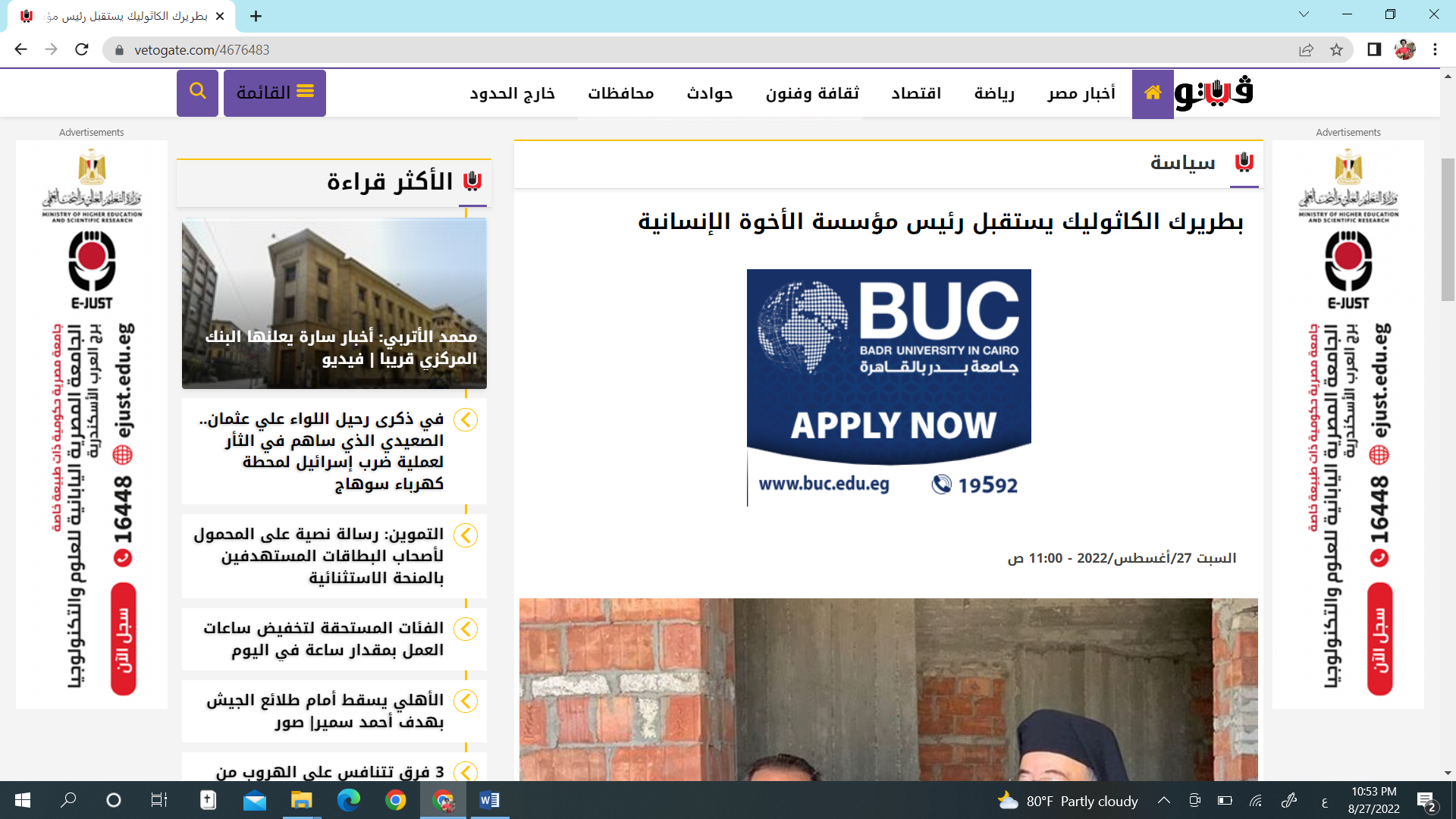
Task: Click scrollbar down arrow
Action: pos(1448,773)
